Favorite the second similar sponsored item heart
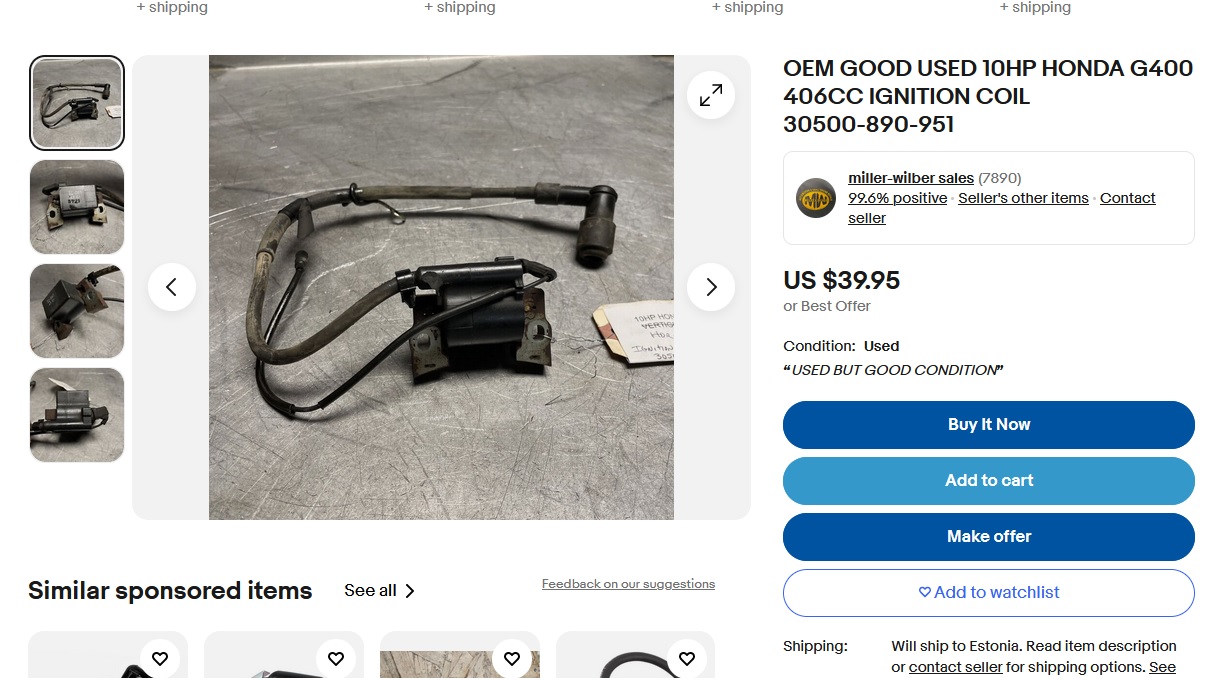Viewport: 1216px width, 681px height. coord(336,658)
